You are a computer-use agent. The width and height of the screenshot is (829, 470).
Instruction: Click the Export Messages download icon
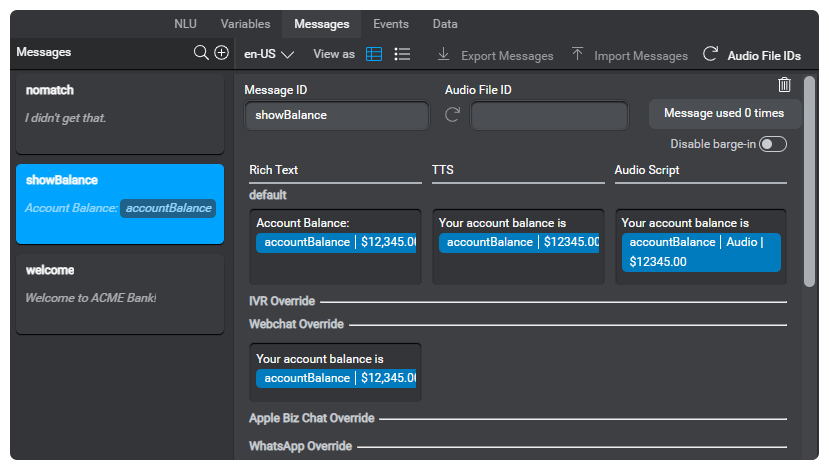[x=444, y=54]
